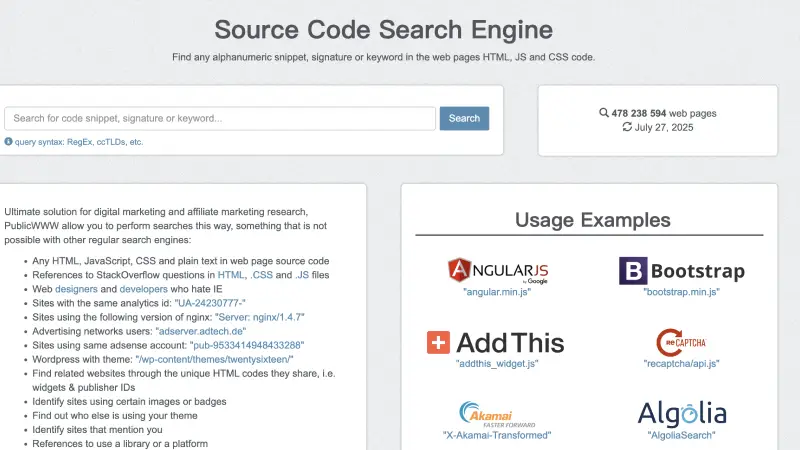Click the refresh icon beside July 27, 2025
This screenshot has width=800, height=450.
coord(627,127)
